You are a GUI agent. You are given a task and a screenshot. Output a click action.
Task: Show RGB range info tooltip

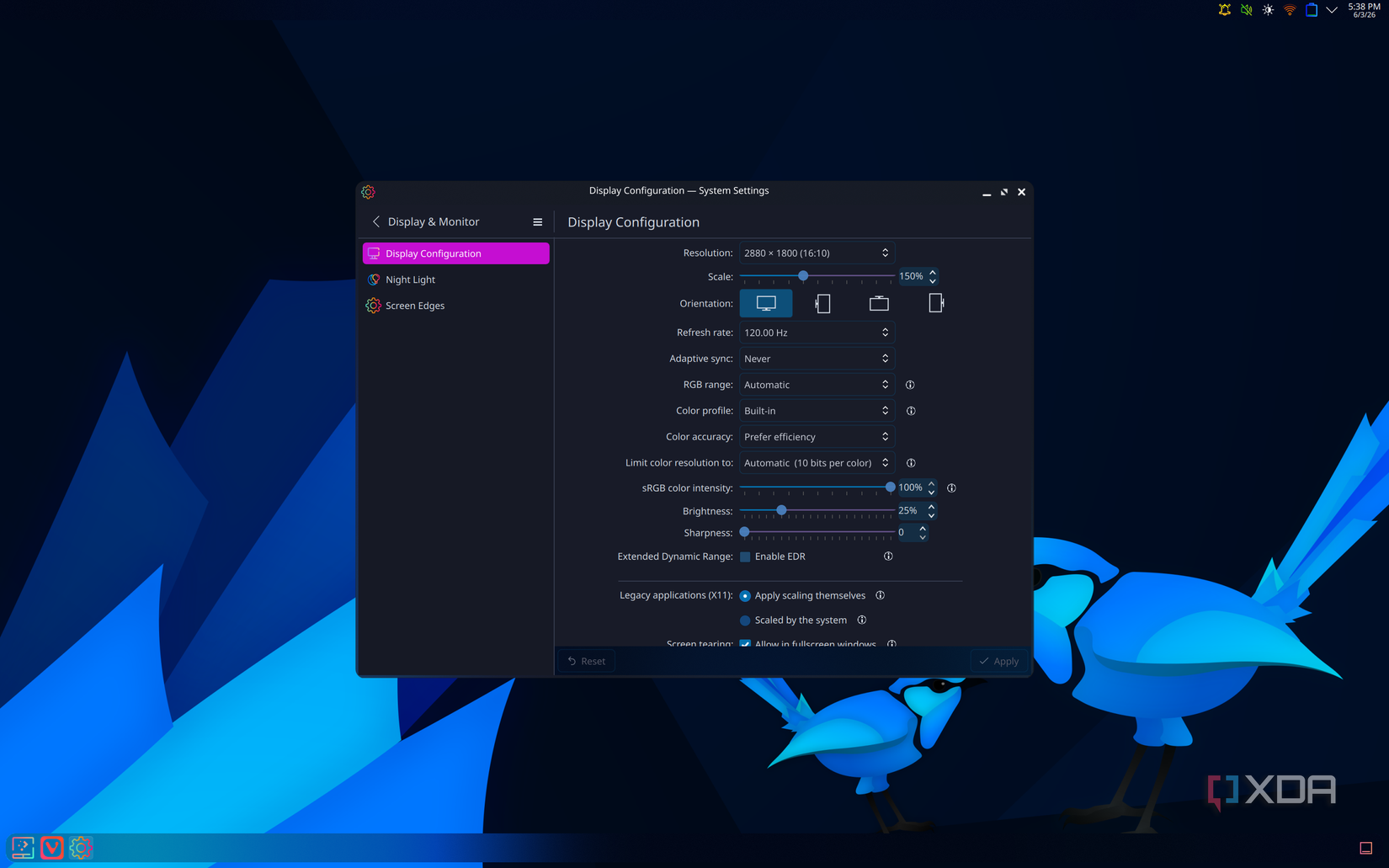tap(910, 385)
